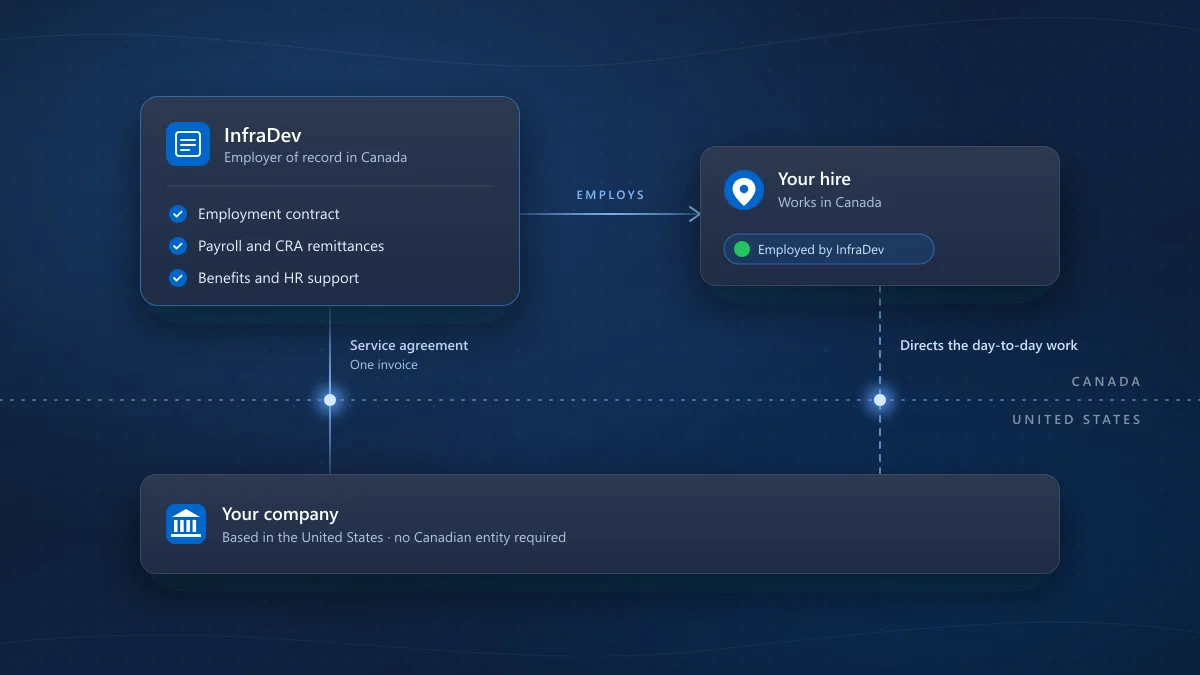Image resolution: width=1200 pixels, height=675 pixels.
Task: Click the "One invoice" caption
Action: coord(384,365)
